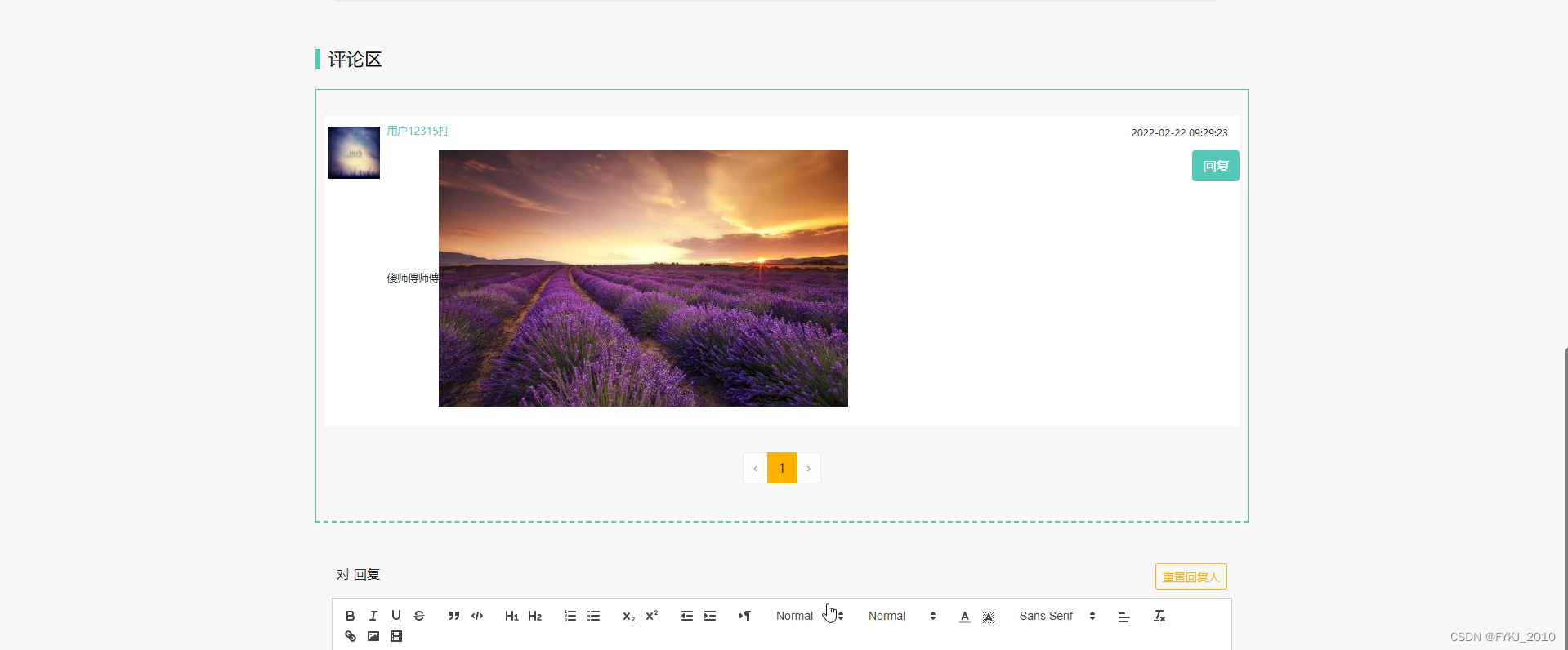
Task: Insert a blockquote
Action: tap(454, 616)
